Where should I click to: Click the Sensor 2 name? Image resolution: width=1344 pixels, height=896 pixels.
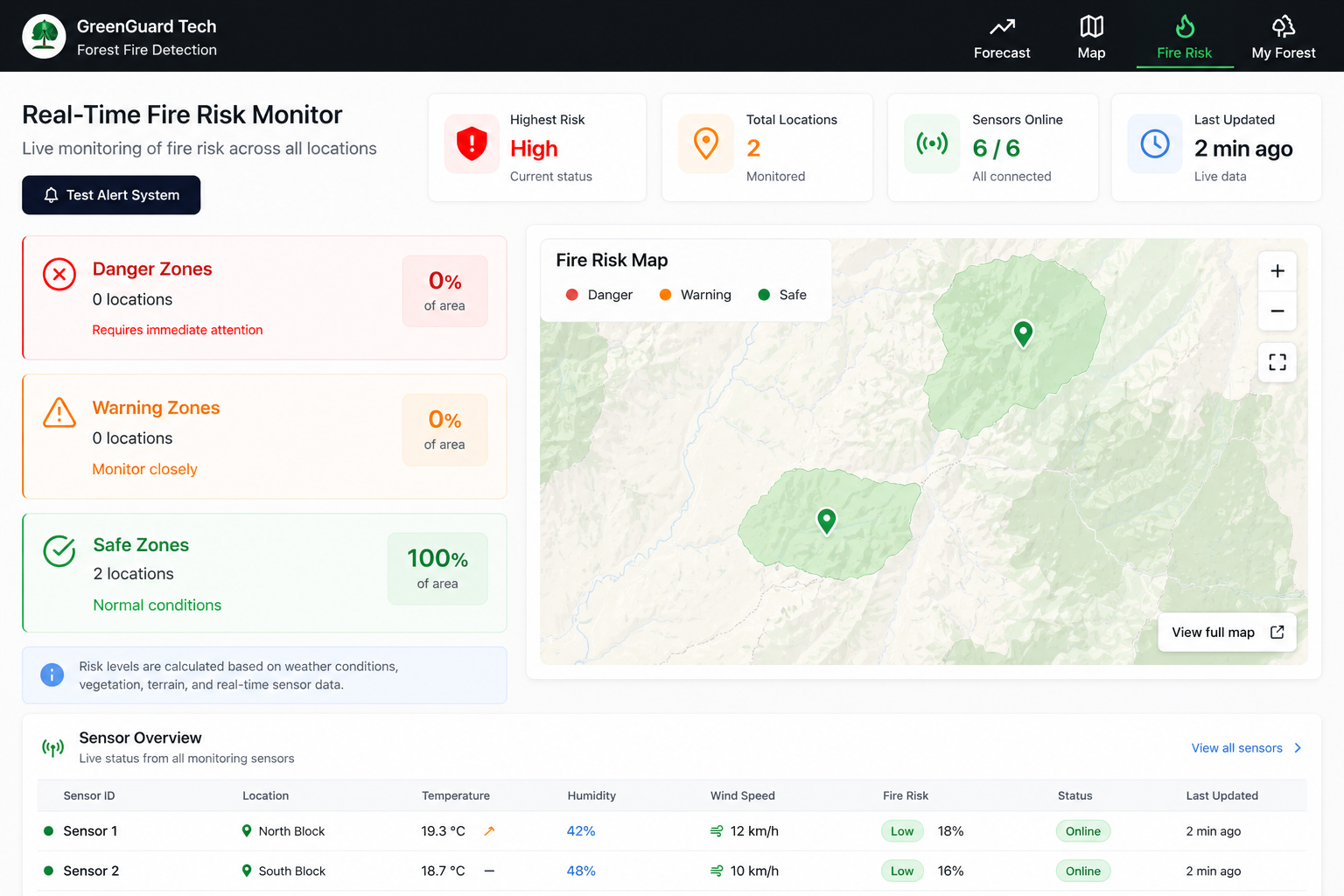coord(91,871)
